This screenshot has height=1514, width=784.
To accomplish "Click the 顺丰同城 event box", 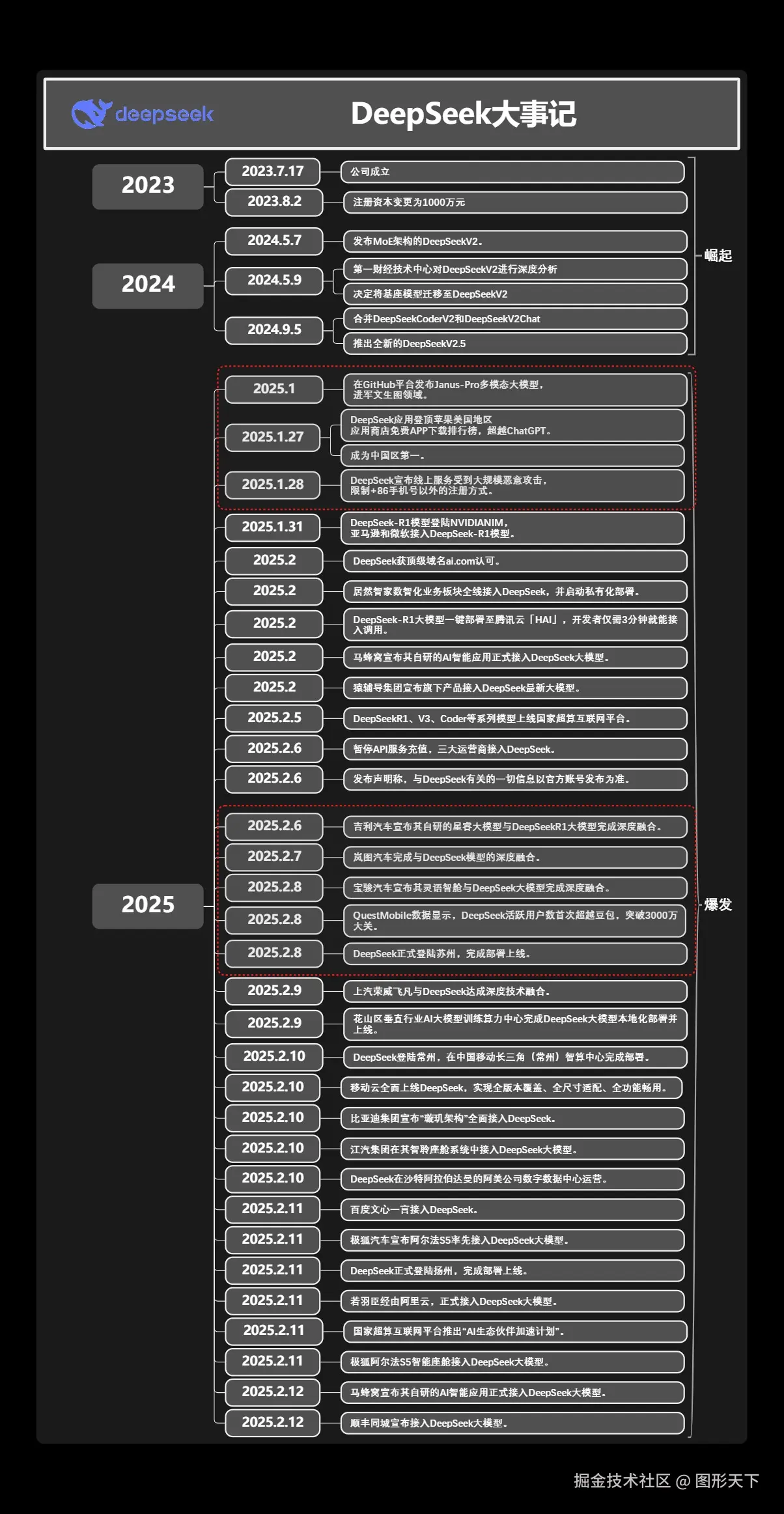I will [x=512, y=1423].
